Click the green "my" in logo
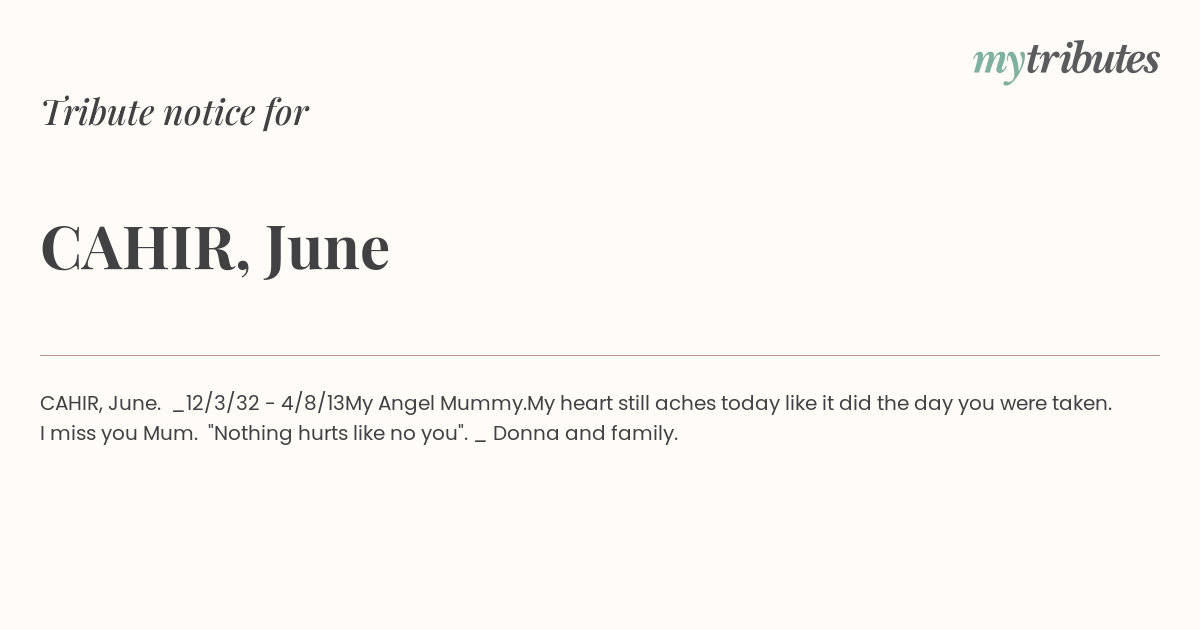The height and width of the screenshot is (630, 1200). coord(999,65)
